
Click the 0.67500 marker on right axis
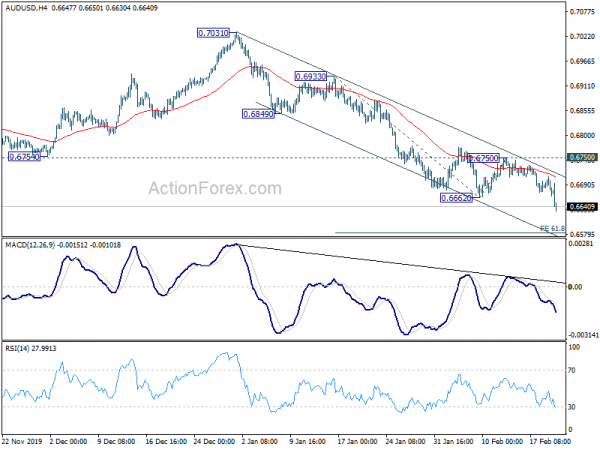tap(582, 157)
